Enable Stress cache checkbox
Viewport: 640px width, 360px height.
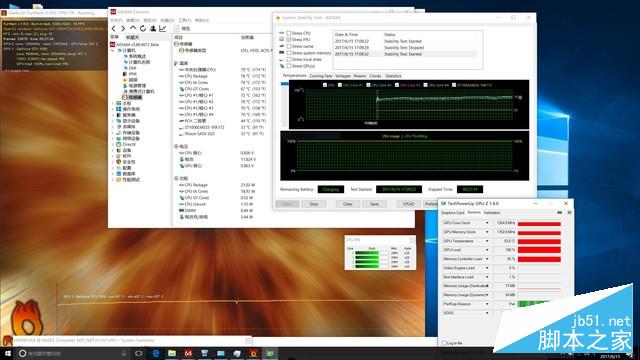289,46
